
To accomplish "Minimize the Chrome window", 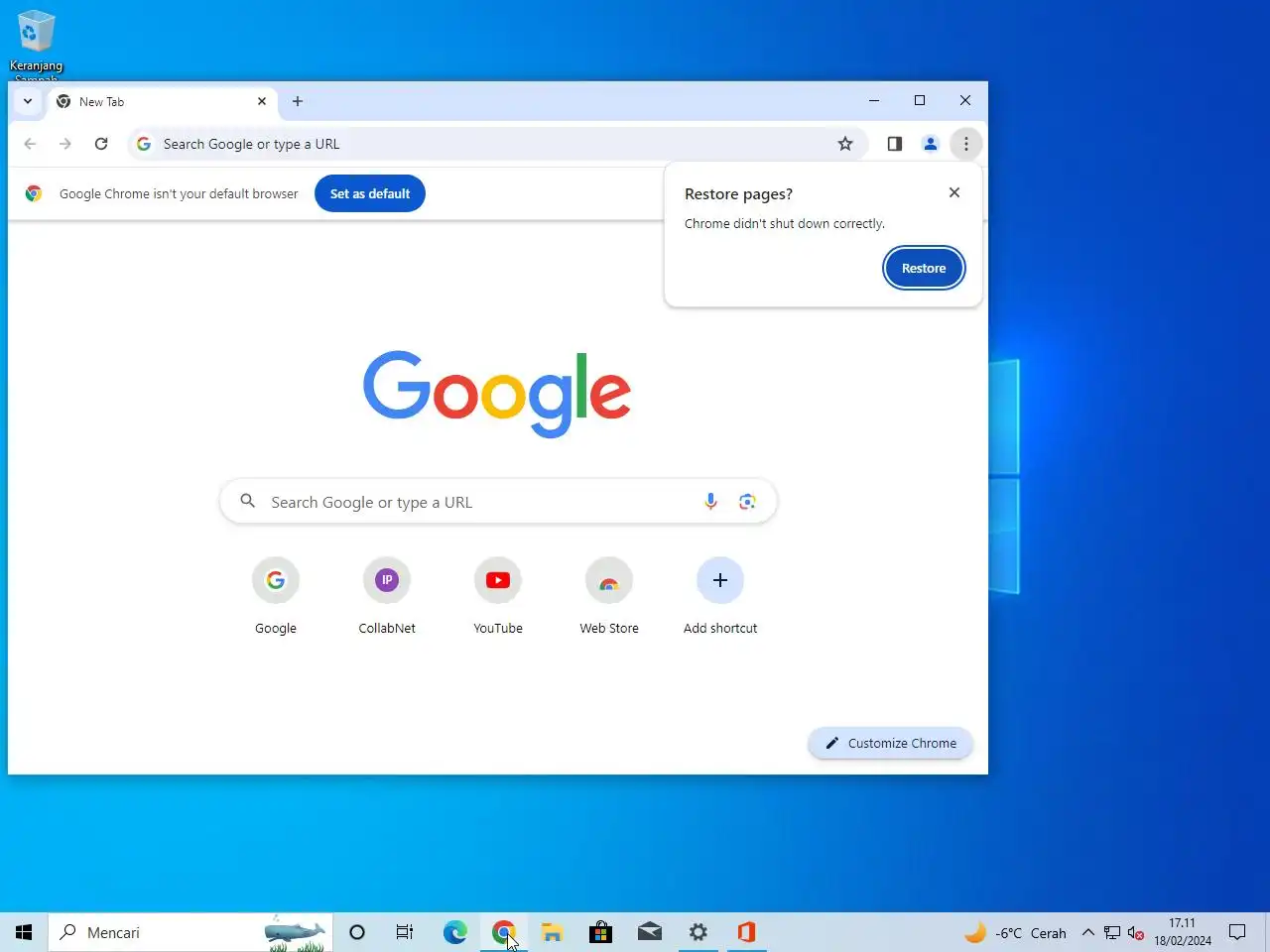I will coord(874,100).
